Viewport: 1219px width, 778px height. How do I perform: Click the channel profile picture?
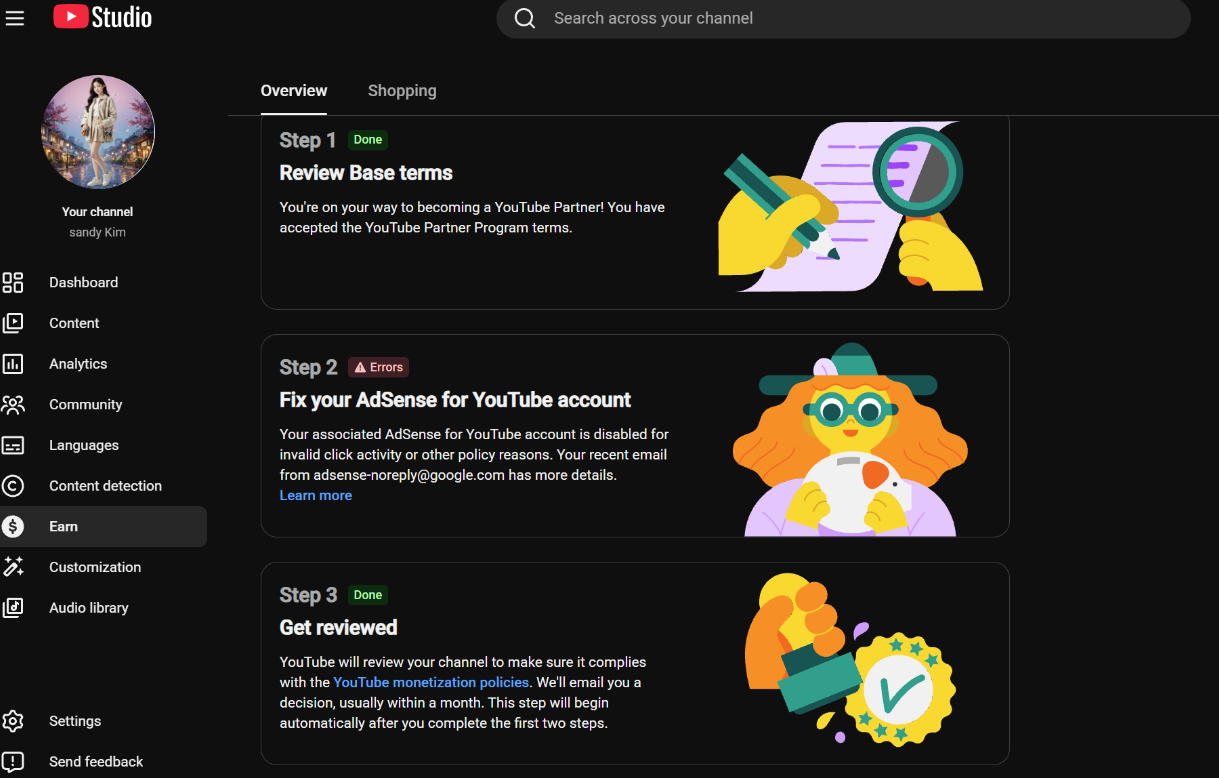[98, 132]
